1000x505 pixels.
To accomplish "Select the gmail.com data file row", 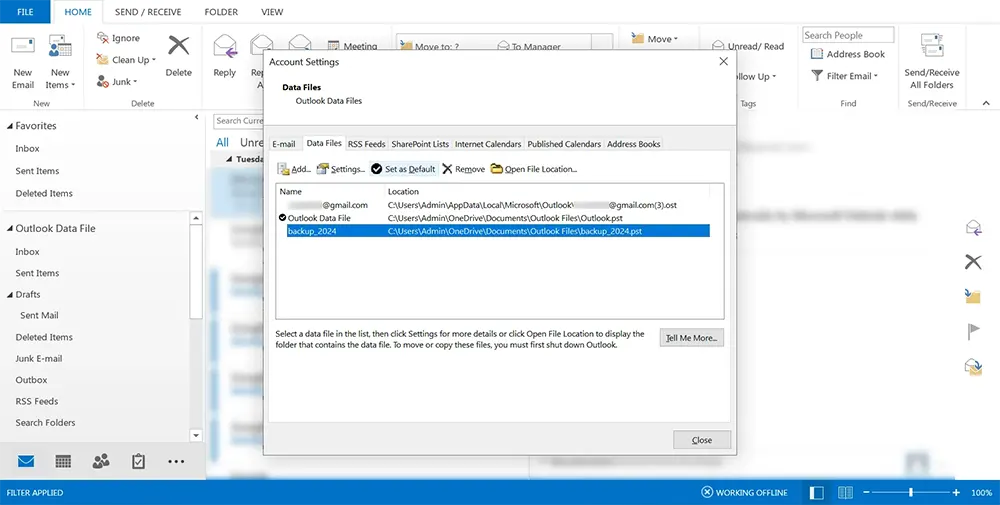I will pyautogui.click(x=493, y=205).
